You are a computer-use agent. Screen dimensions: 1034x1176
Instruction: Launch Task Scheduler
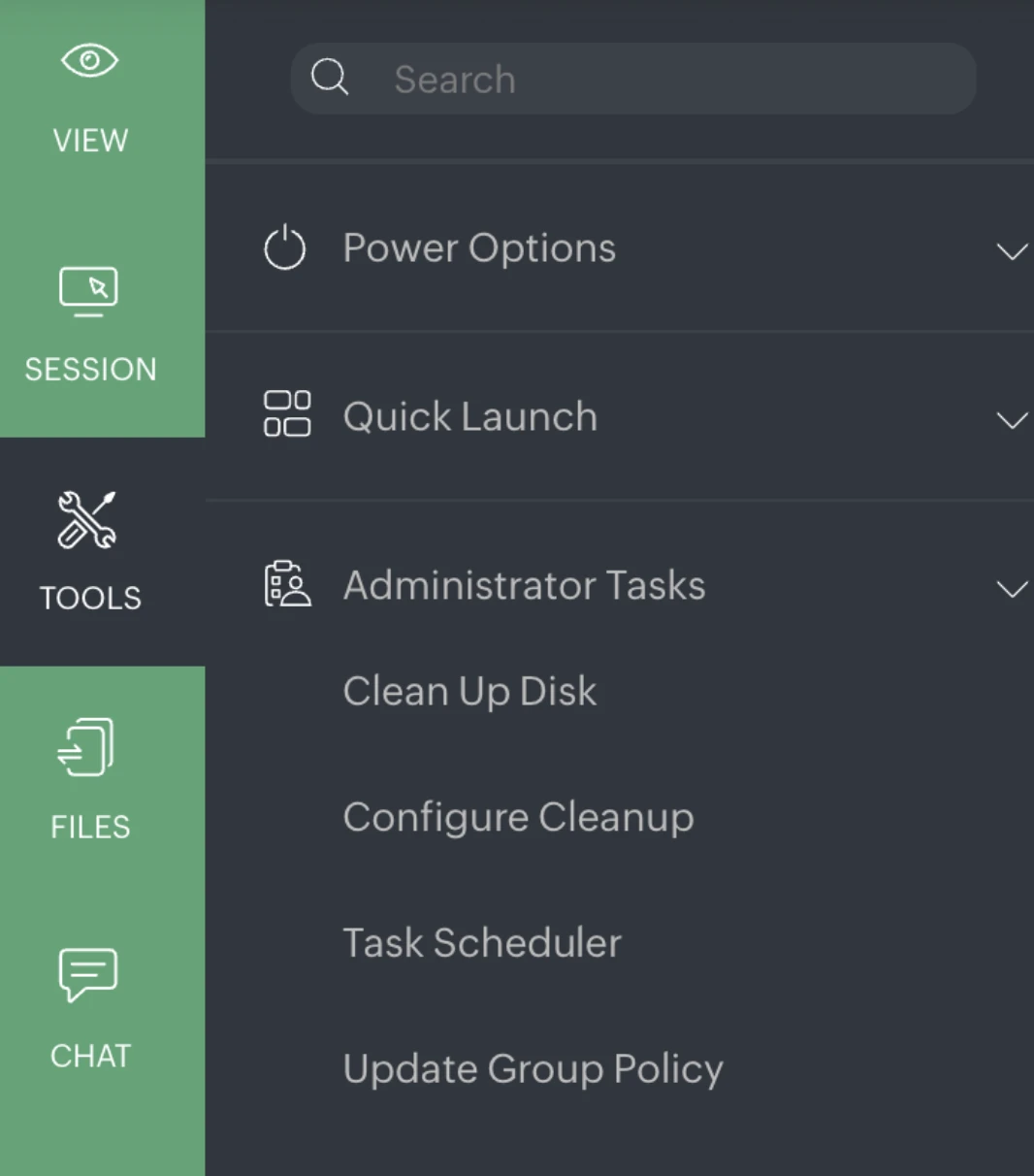(x=482, y=942)
